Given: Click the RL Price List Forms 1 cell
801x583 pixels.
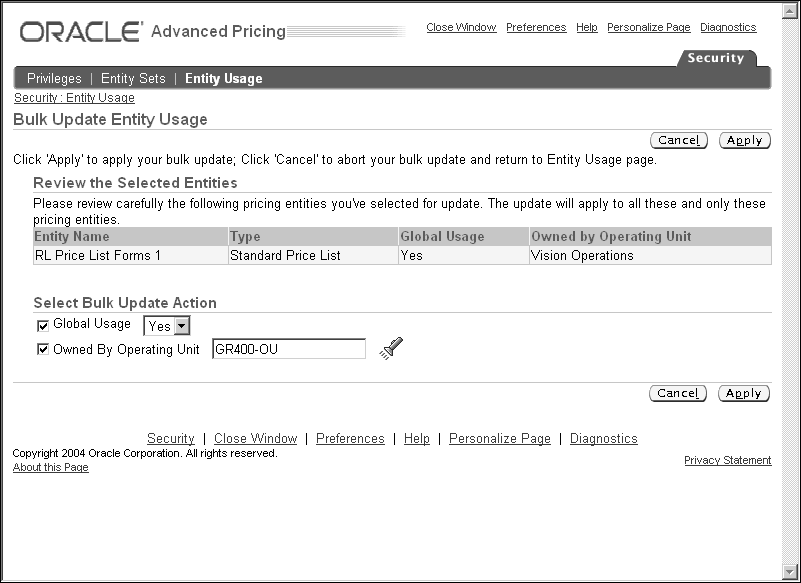Looking at the screenshot, I should coord(131,255).
